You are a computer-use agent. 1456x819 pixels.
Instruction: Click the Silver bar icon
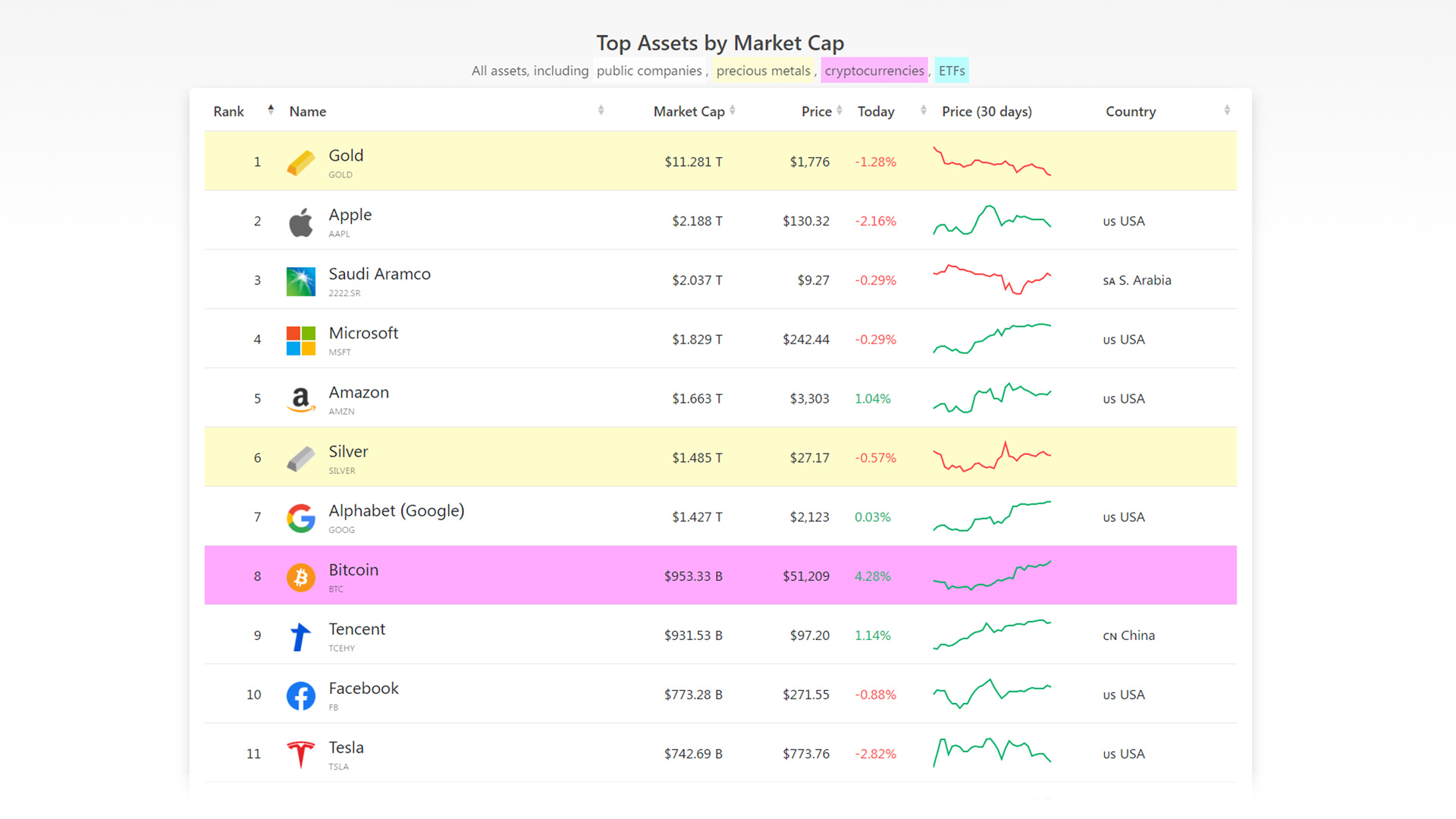tap(301, 459)
